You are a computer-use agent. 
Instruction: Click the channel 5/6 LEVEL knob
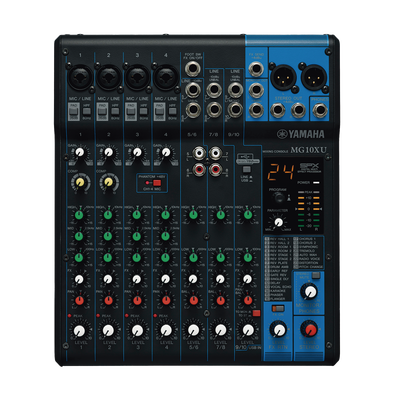tap(193, 330)
